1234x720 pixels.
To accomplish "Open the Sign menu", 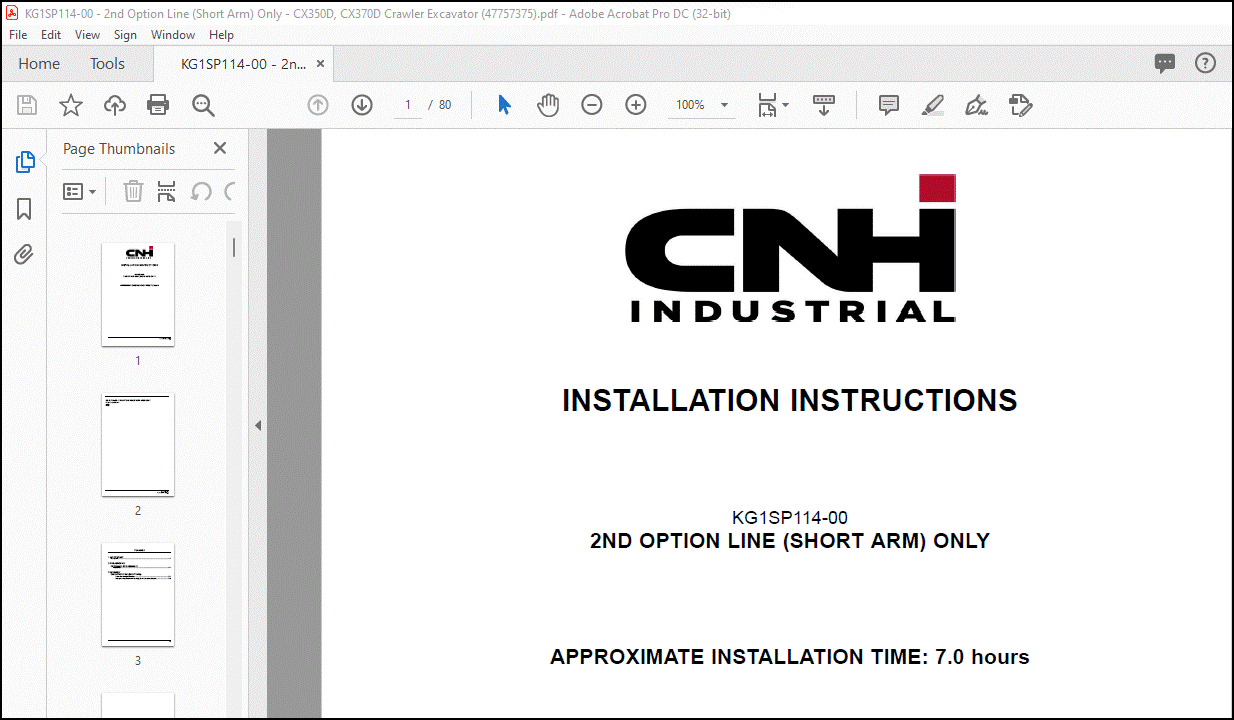I will [x=125, y=34].
